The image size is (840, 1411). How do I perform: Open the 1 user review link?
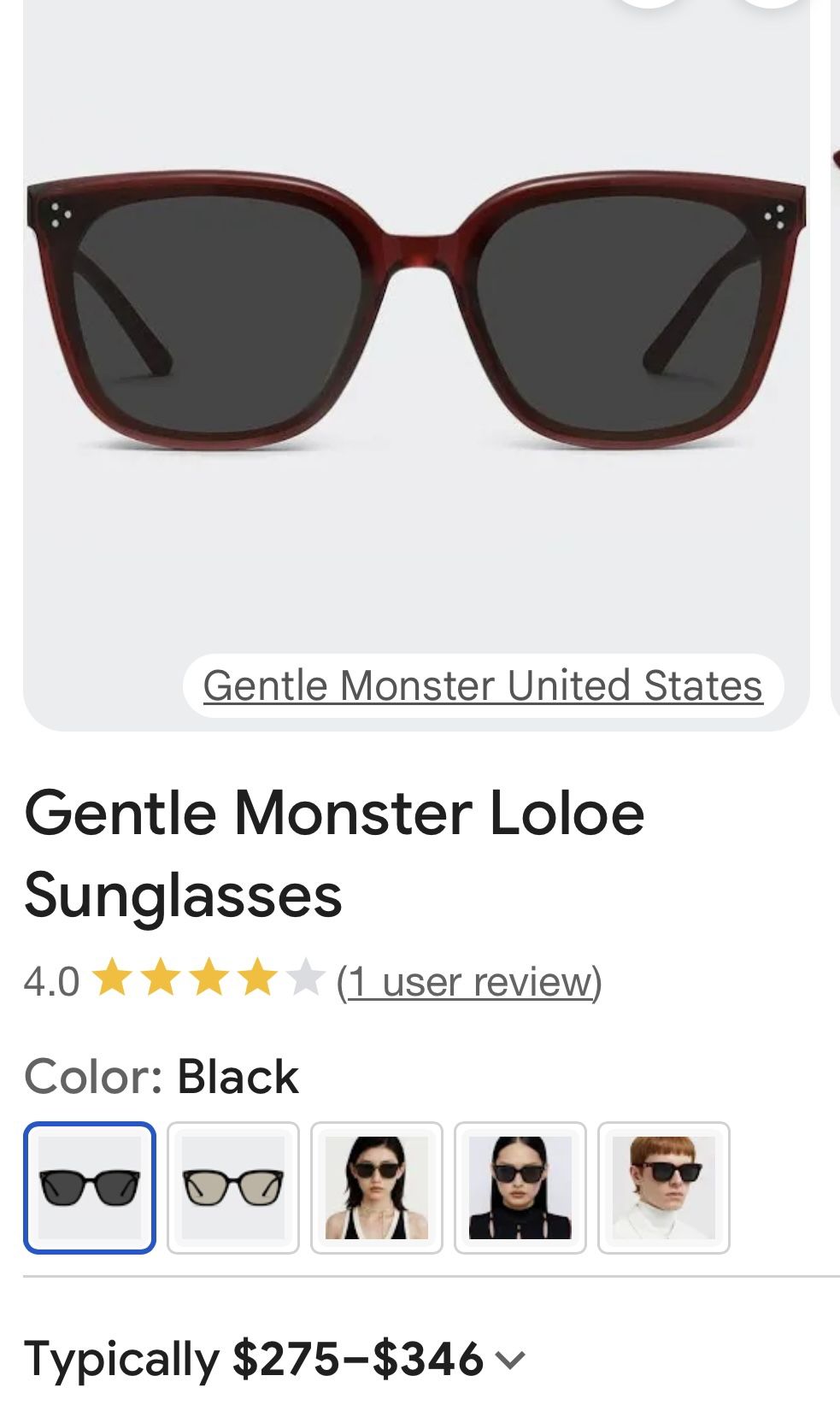click(469, 981)
